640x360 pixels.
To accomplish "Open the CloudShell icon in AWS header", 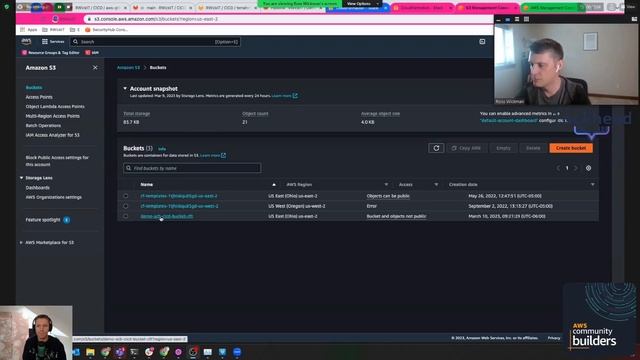I will (482, 42).
